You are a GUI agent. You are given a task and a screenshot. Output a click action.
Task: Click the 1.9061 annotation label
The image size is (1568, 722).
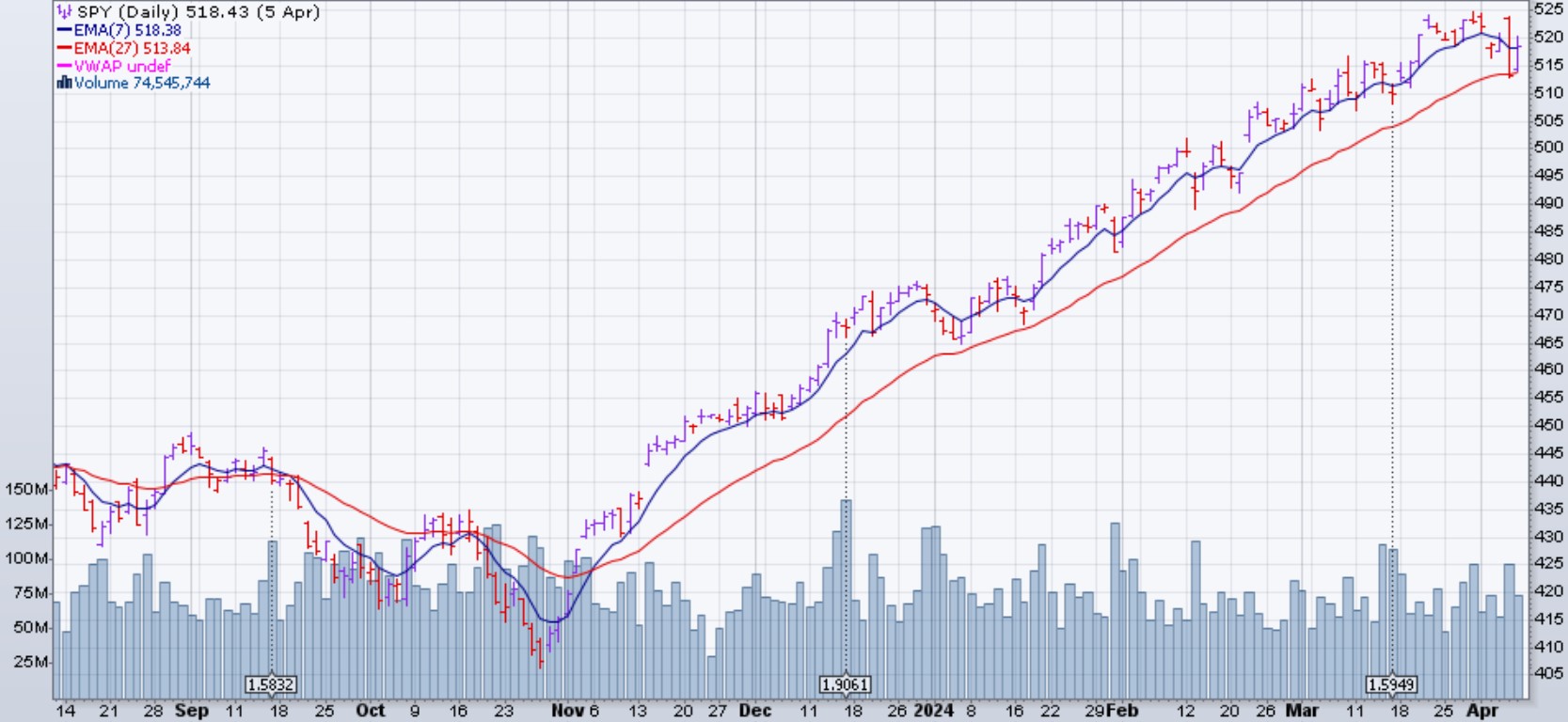coord(845,684)
